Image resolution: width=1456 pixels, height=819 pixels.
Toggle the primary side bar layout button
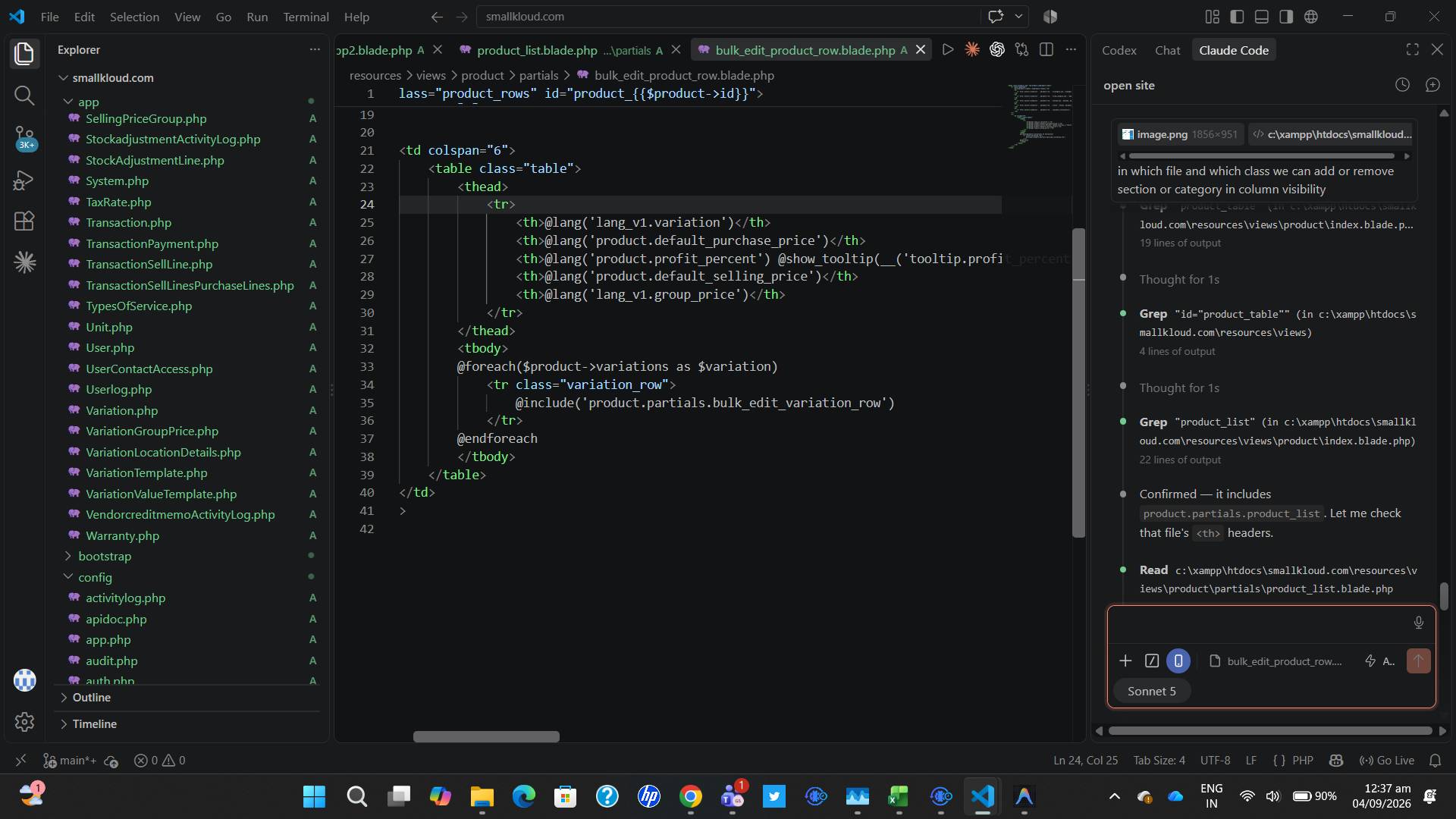[x=1237, y=16]
